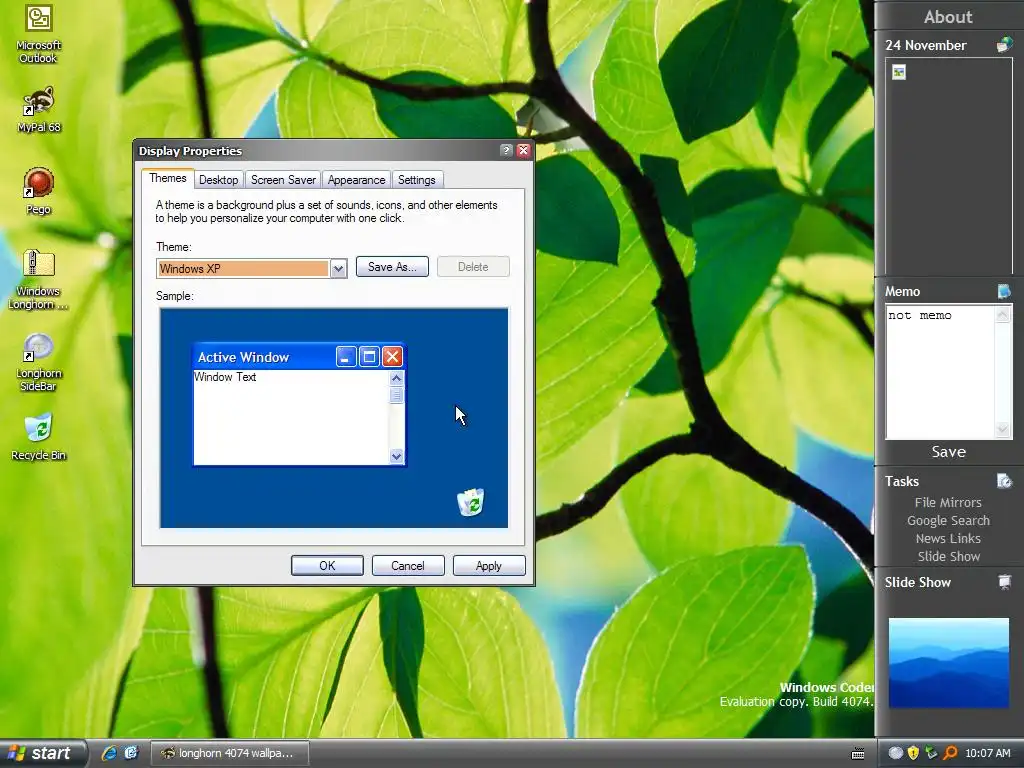Click the sample window scroll up arrow
Screen dimensions: 1024x768
396,378
